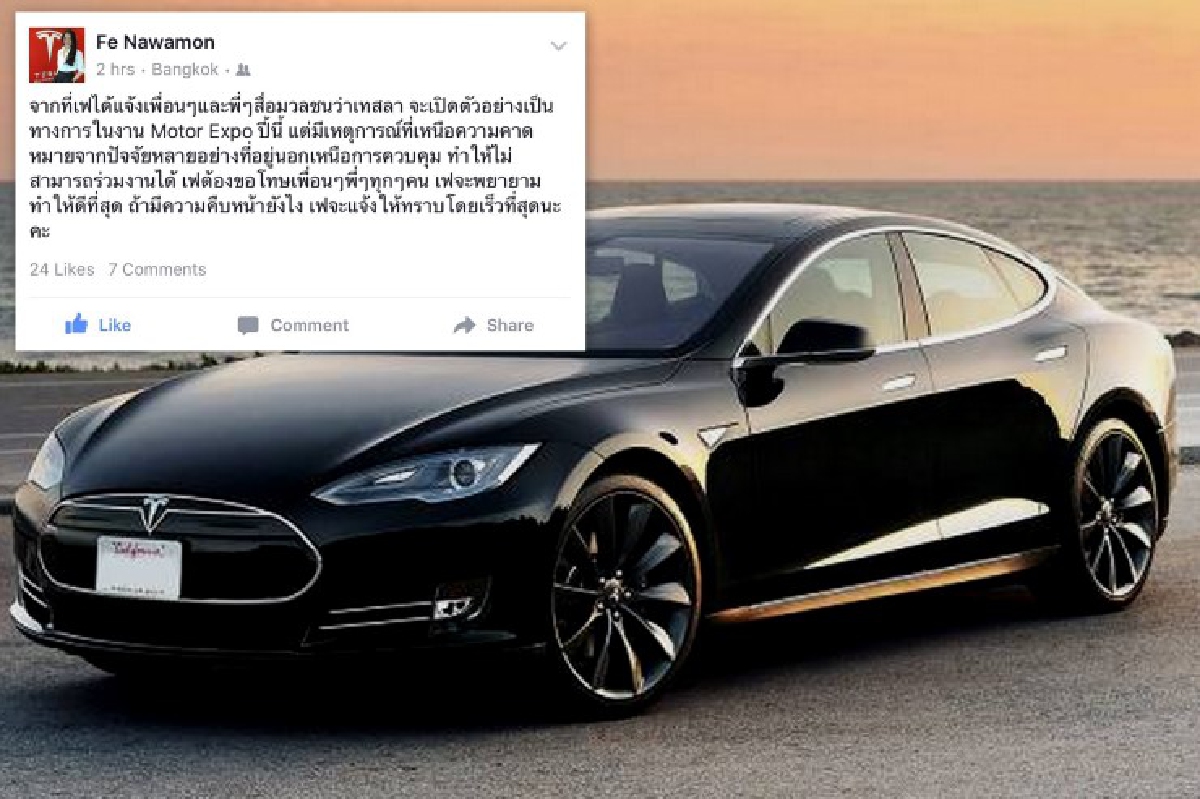The image size is (1200, 799).
Task: Click the Share arrow icon
Action: [464, 325]
